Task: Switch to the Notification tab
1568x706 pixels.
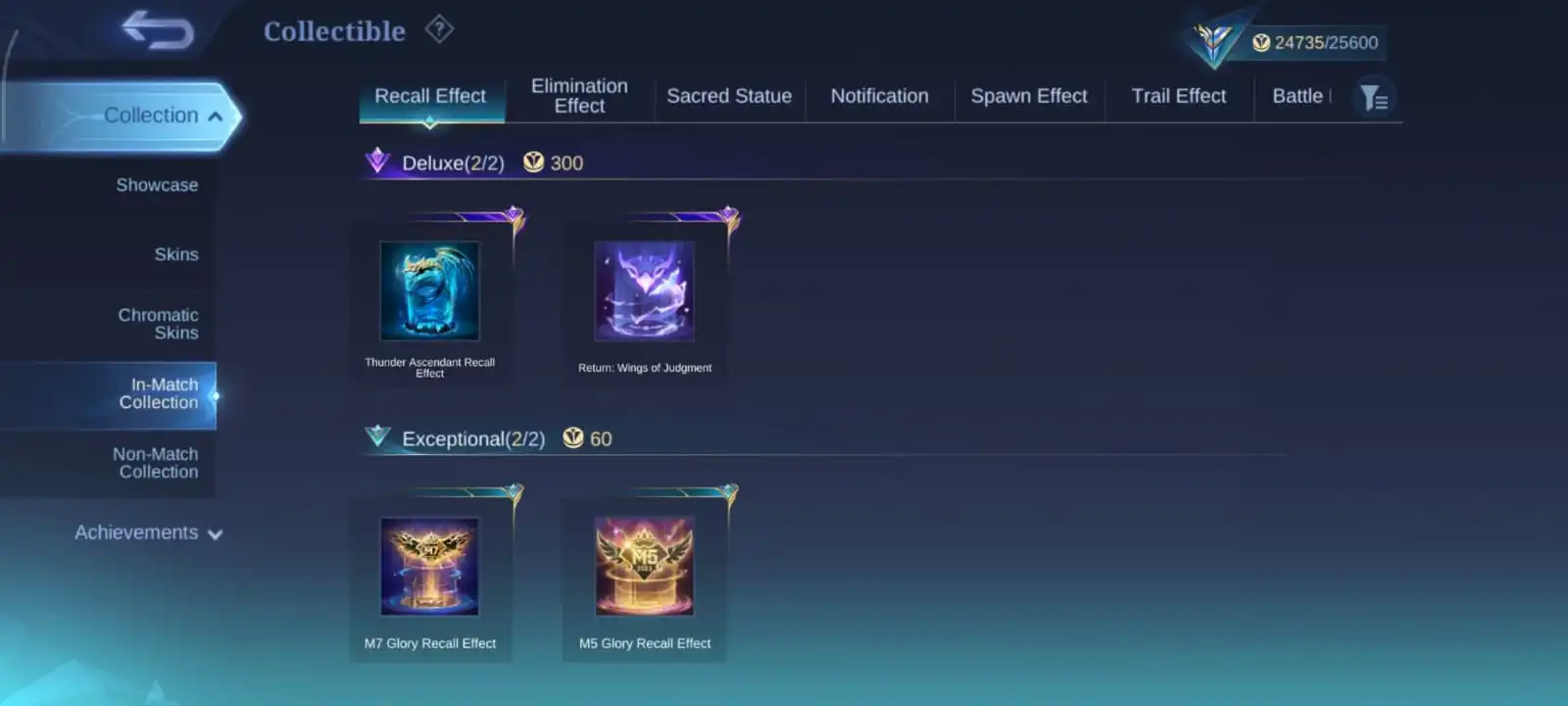Action: [879, 96]
